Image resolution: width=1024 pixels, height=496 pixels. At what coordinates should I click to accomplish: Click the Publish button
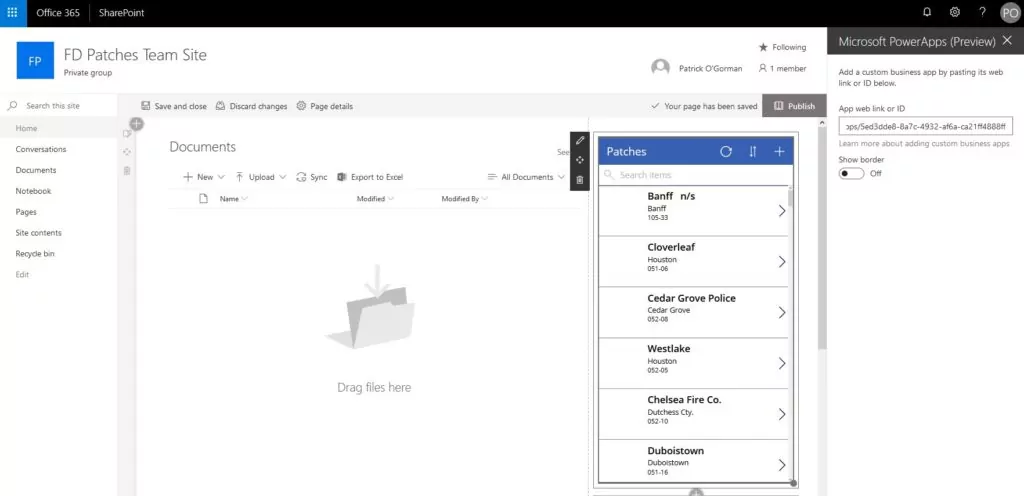click(x=794, y=106)
